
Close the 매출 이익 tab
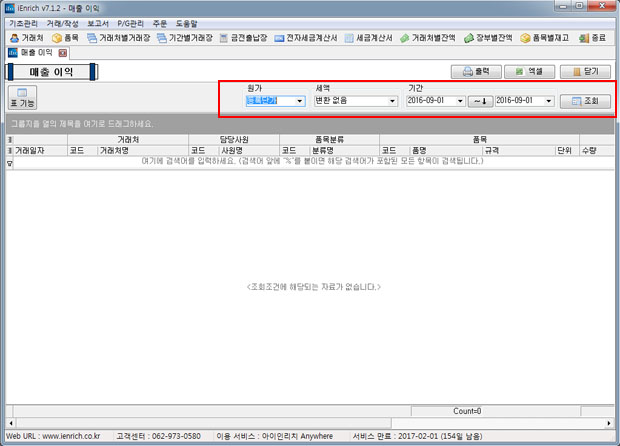coord(59,52)
